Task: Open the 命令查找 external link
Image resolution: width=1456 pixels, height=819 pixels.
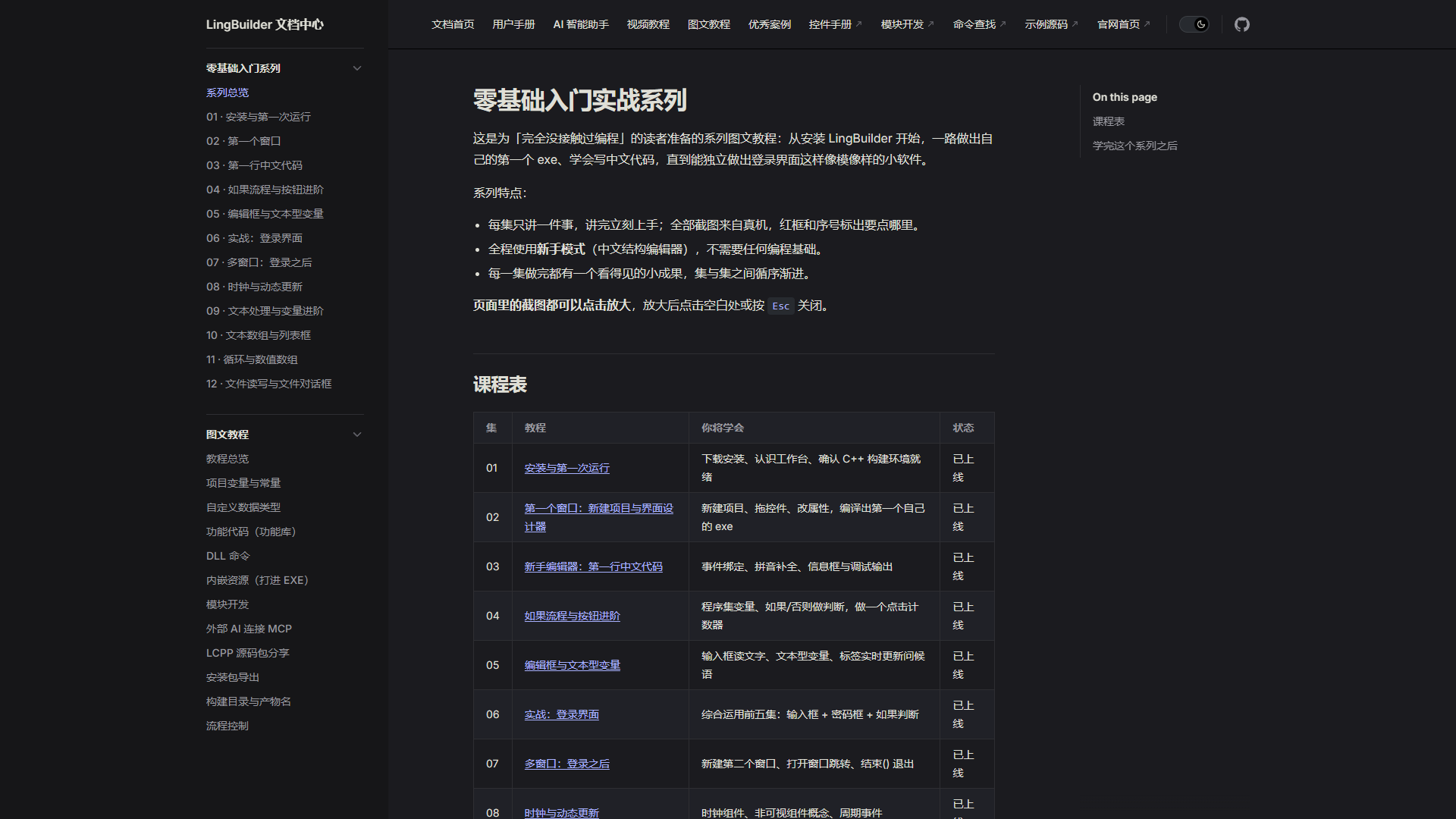Action: coord(980,24)
